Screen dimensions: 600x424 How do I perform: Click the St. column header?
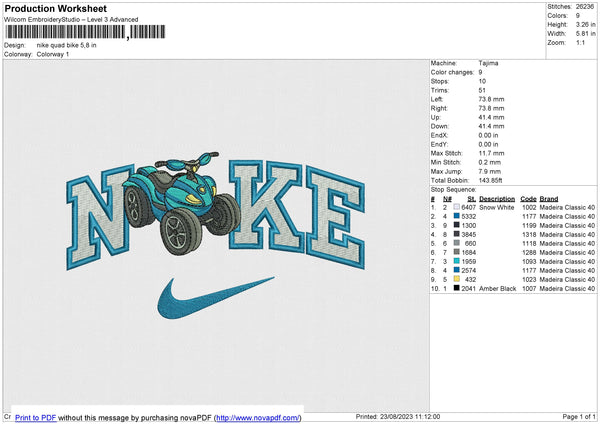click(471, 199)
